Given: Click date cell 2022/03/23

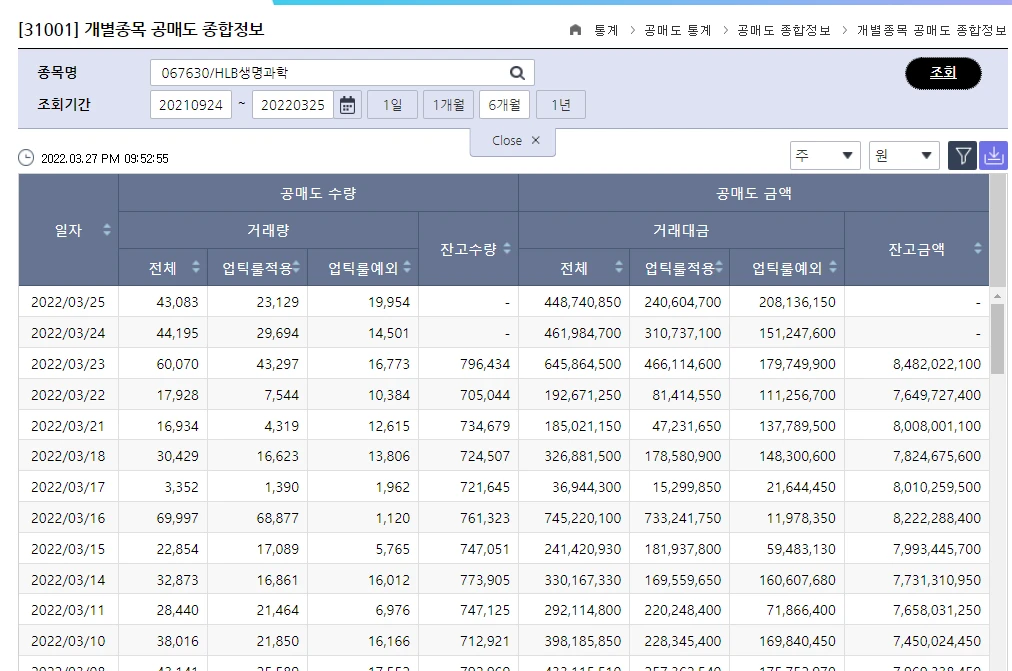Looking at the screenshot, I should (x=68, y=364).
